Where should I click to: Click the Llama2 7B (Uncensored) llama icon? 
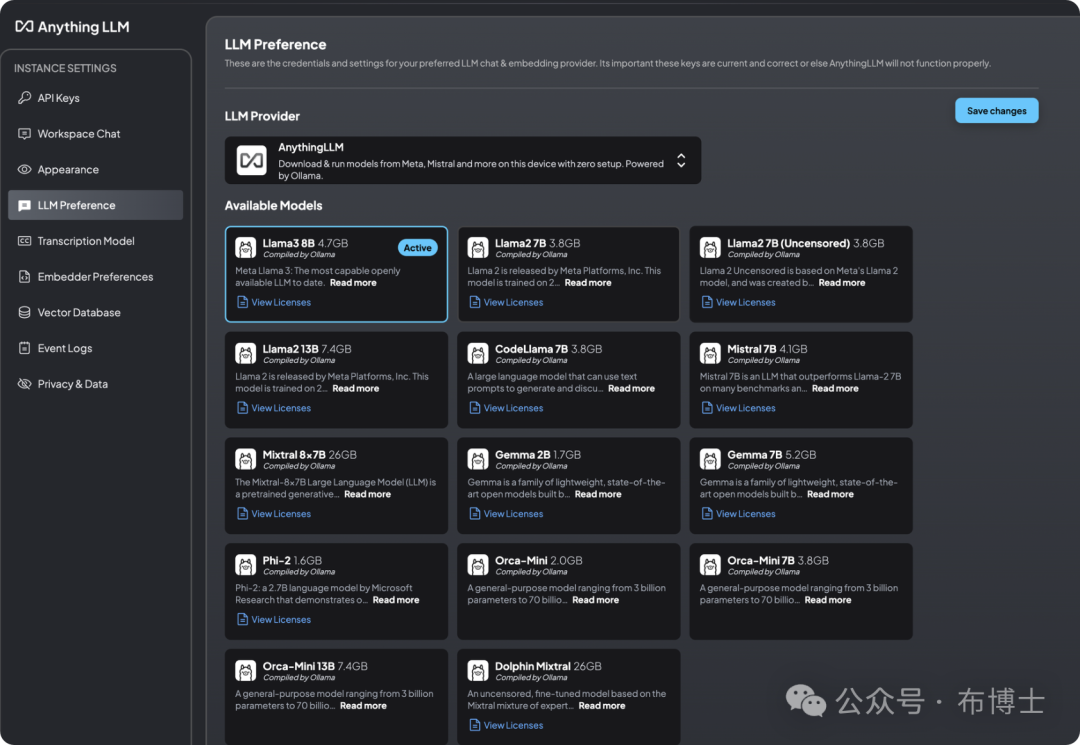[710, 248]
